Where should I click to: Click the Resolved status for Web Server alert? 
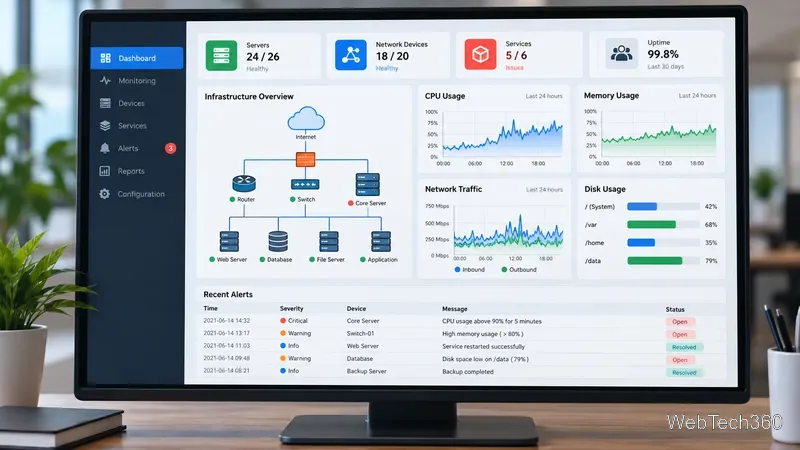click(x=684, y=347)
